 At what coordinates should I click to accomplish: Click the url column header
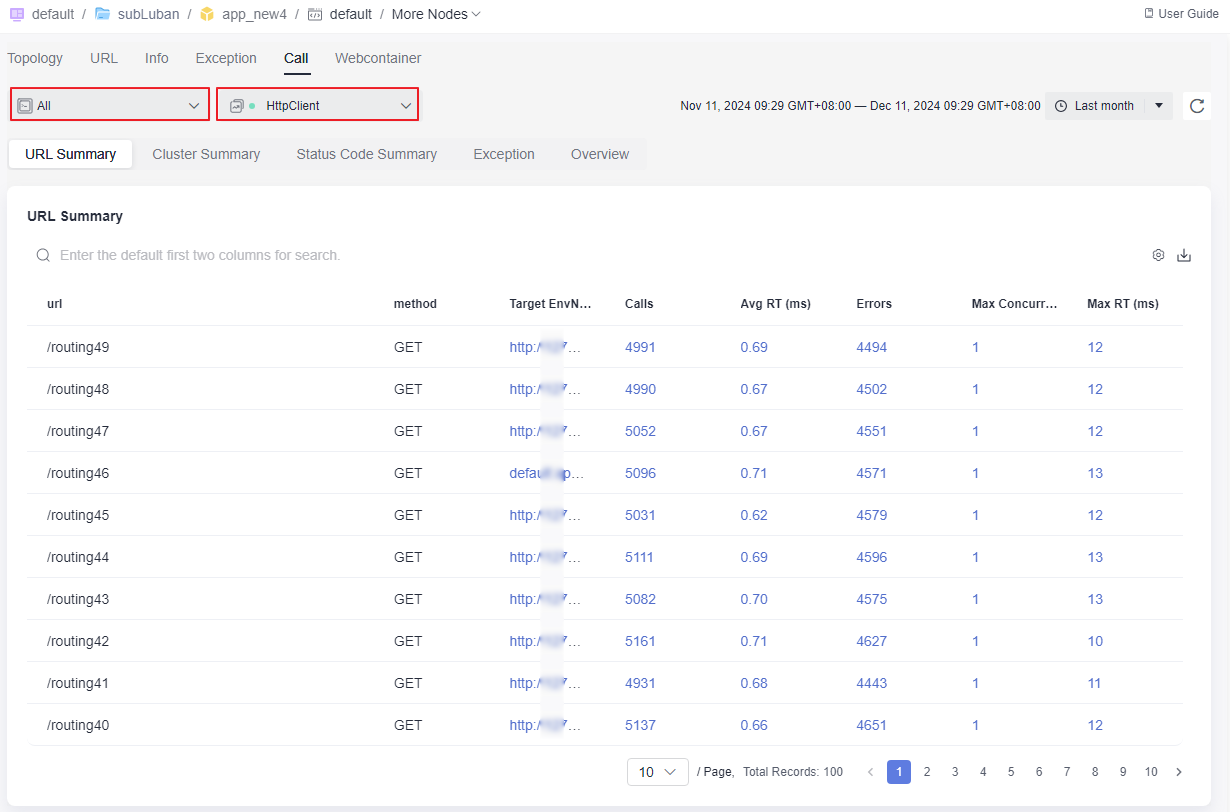pos(55,304)
